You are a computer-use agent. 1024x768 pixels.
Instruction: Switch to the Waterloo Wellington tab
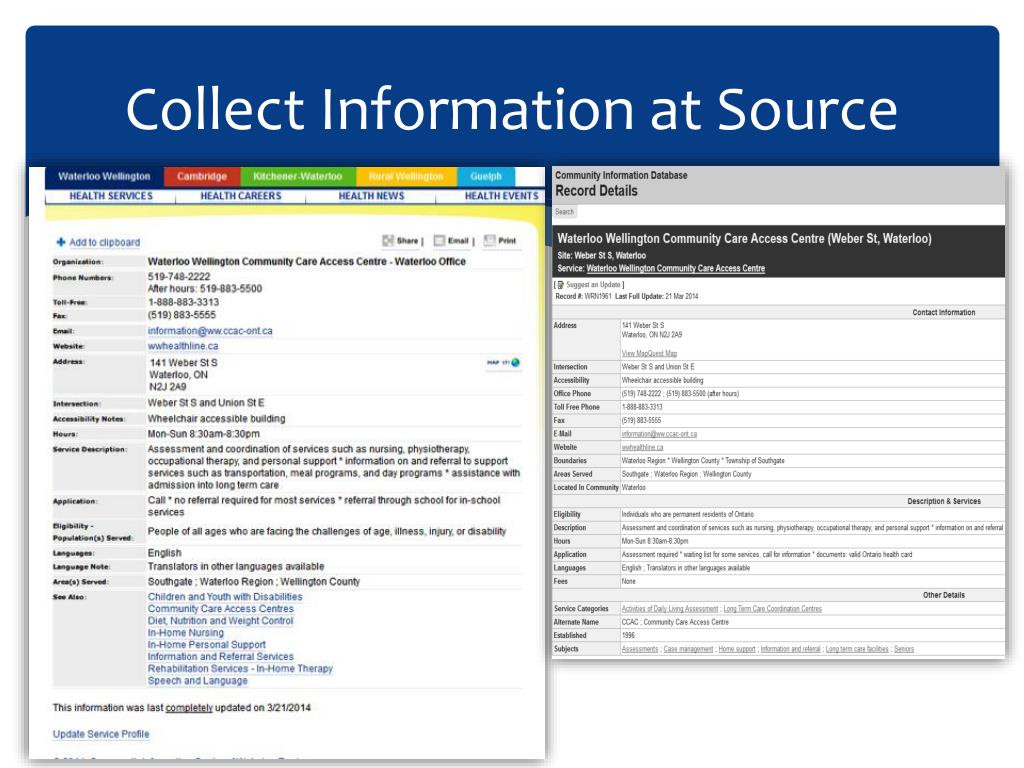point(104,176)
